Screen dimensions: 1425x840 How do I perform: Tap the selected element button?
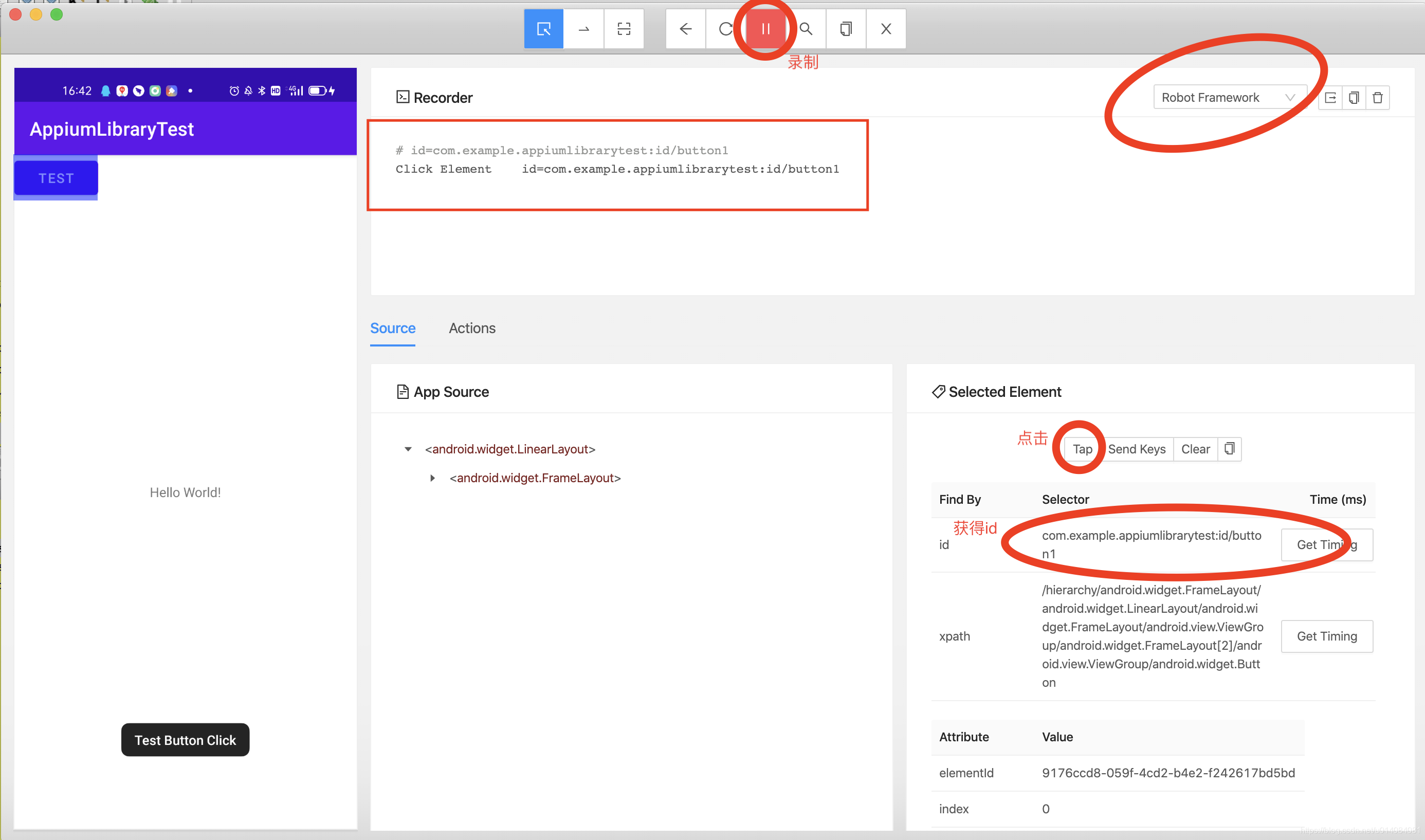coord(1082,449)
